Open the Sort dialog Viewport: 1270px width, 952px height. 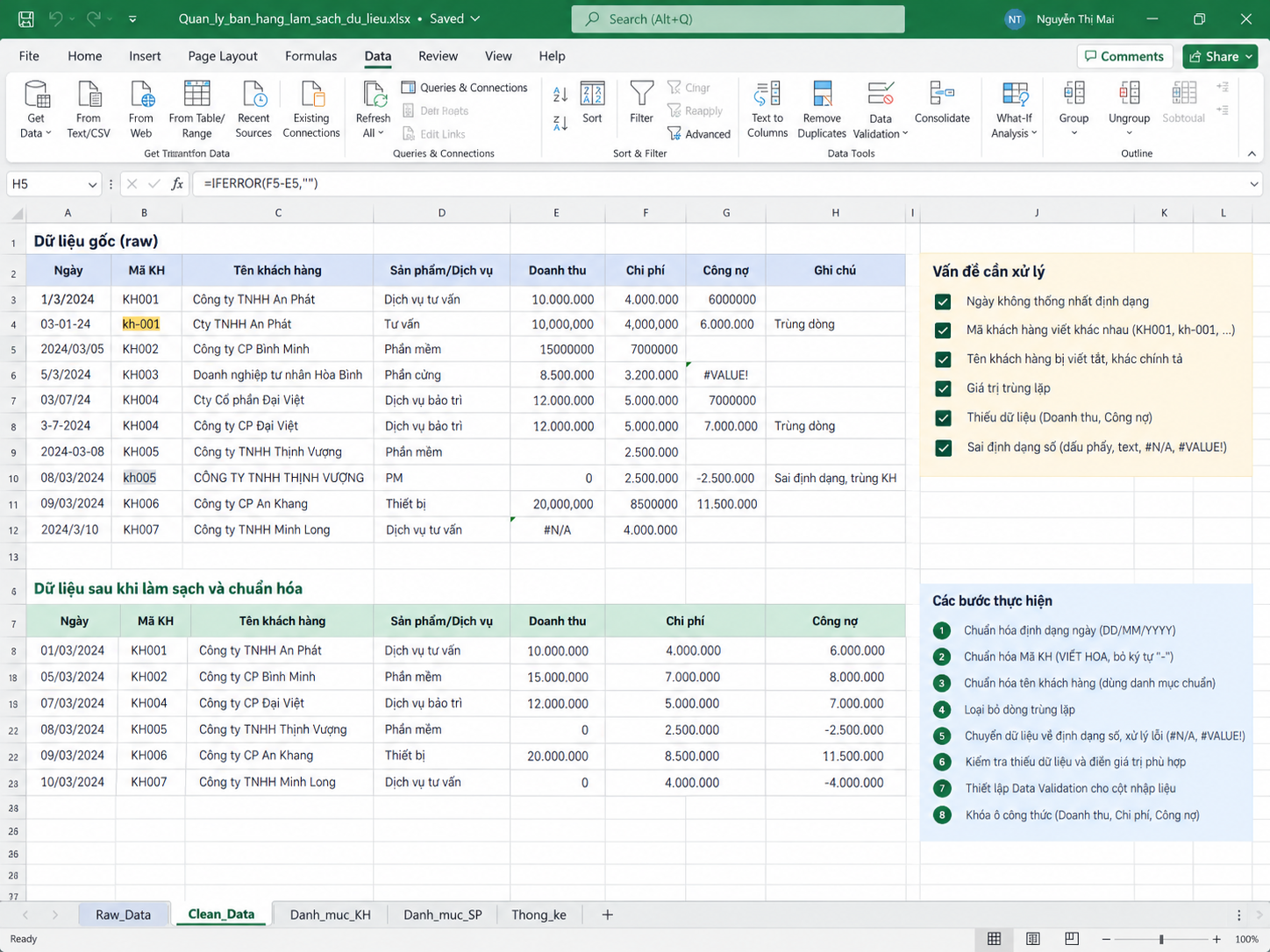[x=593, y=102]
